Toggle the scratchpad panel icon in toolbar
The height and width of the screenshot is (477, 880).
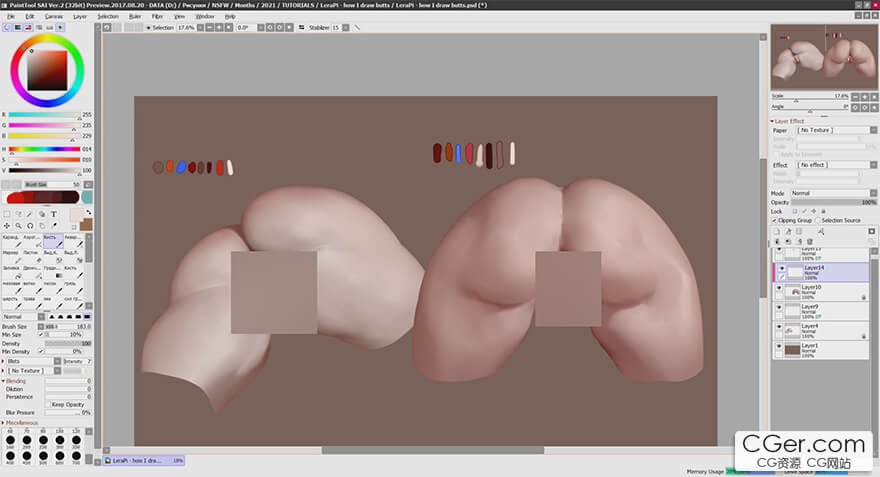click(60, 27)
